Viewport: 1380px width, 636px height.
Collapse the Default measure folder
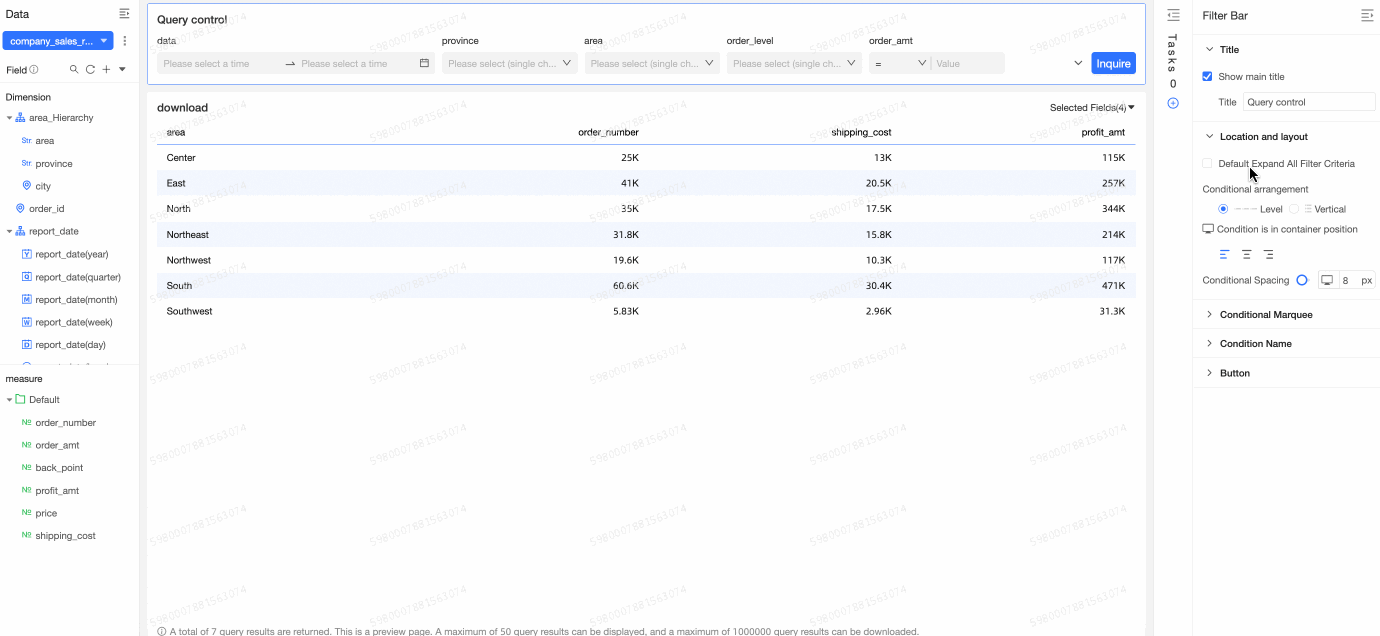[9, 400]
